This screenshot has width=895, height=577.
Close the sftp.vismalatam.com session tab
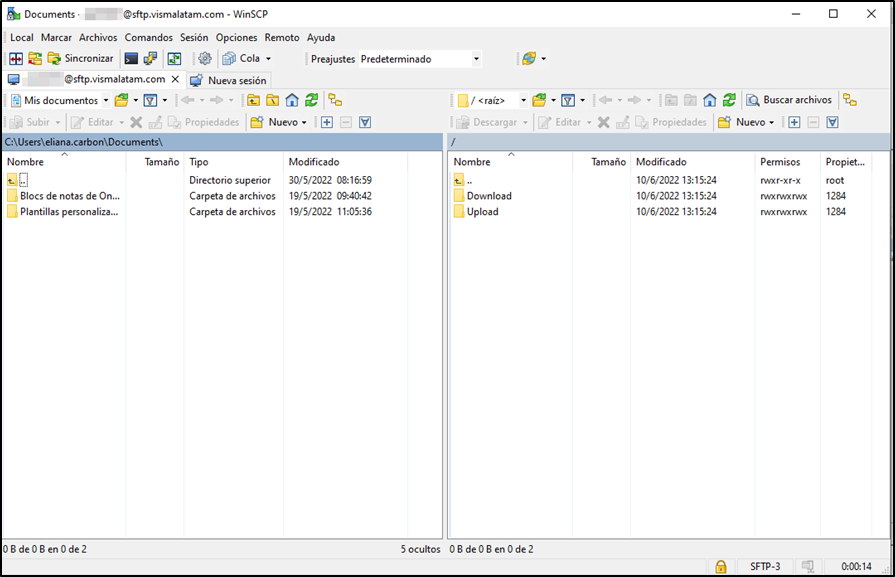pos(175,79)
